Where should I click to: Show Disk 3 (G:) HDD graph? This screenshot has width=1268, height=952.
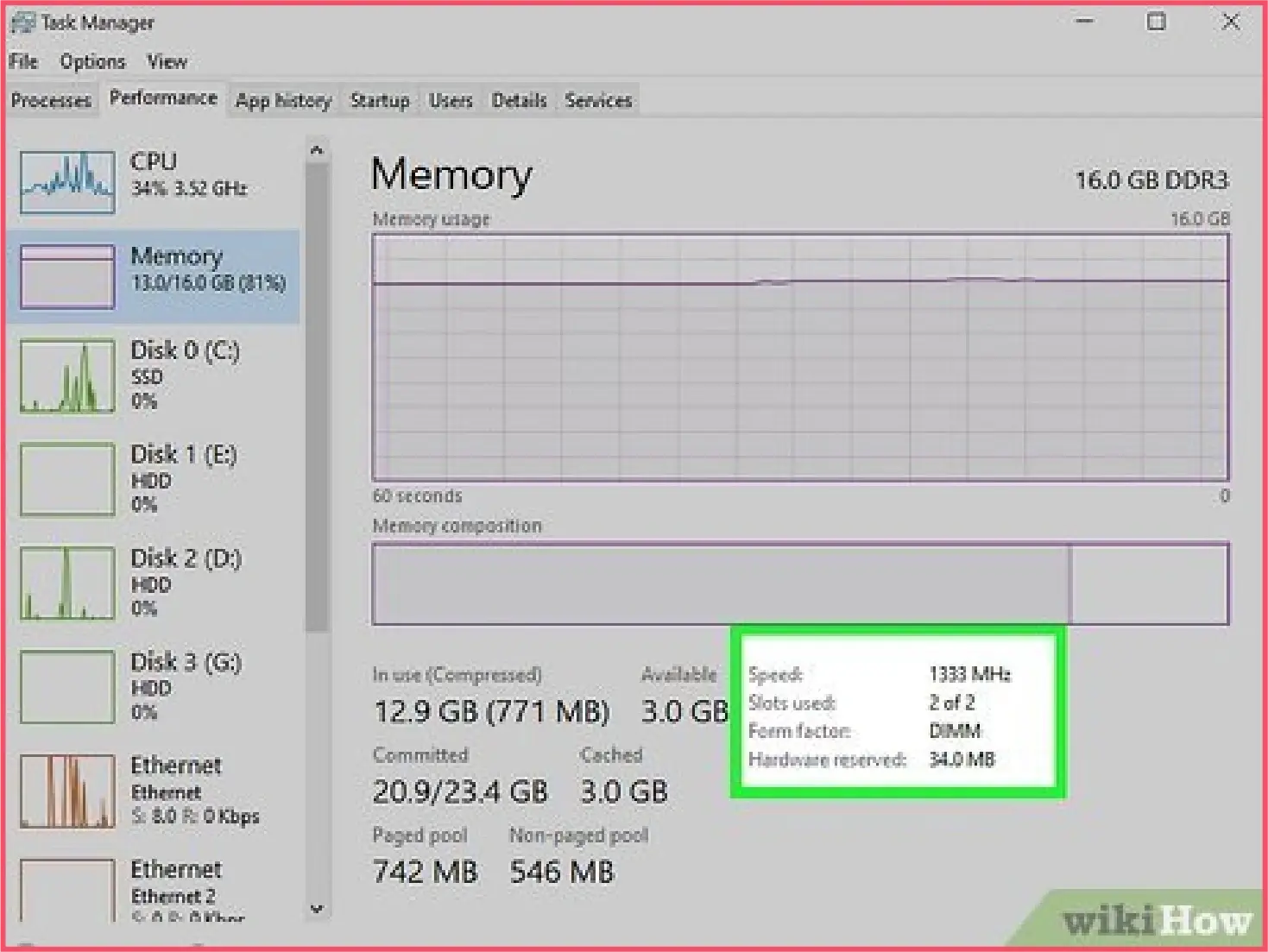[67, 687]
